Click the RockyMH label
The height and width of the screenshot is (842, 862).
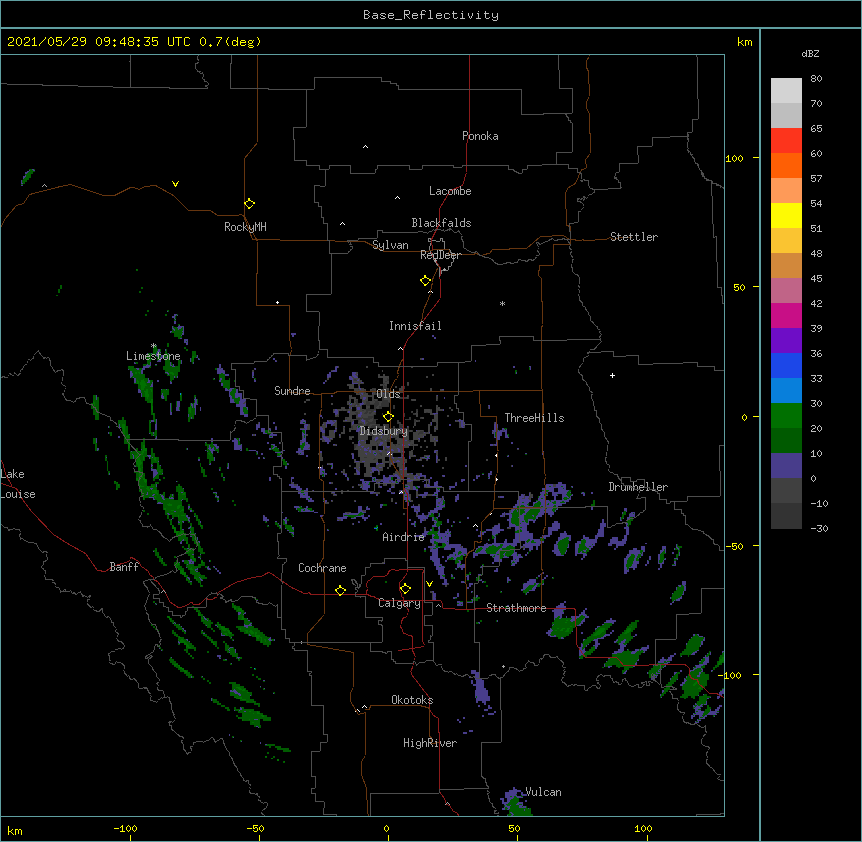[245, 227]
